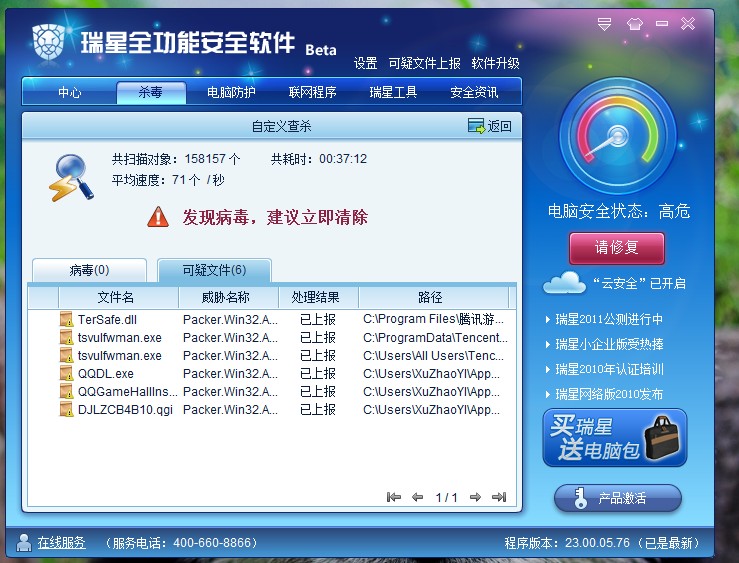Viewport: 739px width, 563px height.
Task: Go to last page arrow
Action: tap(499, 497)
